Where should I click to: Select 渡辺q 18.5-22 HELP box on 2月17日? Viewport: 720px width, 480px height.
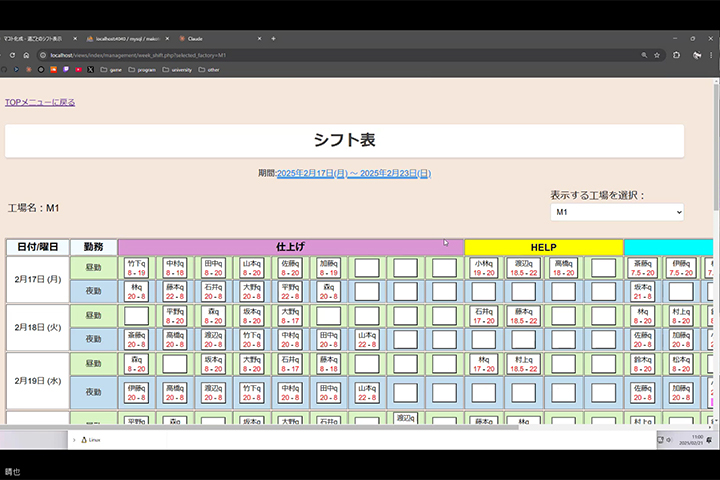(523, 268)
